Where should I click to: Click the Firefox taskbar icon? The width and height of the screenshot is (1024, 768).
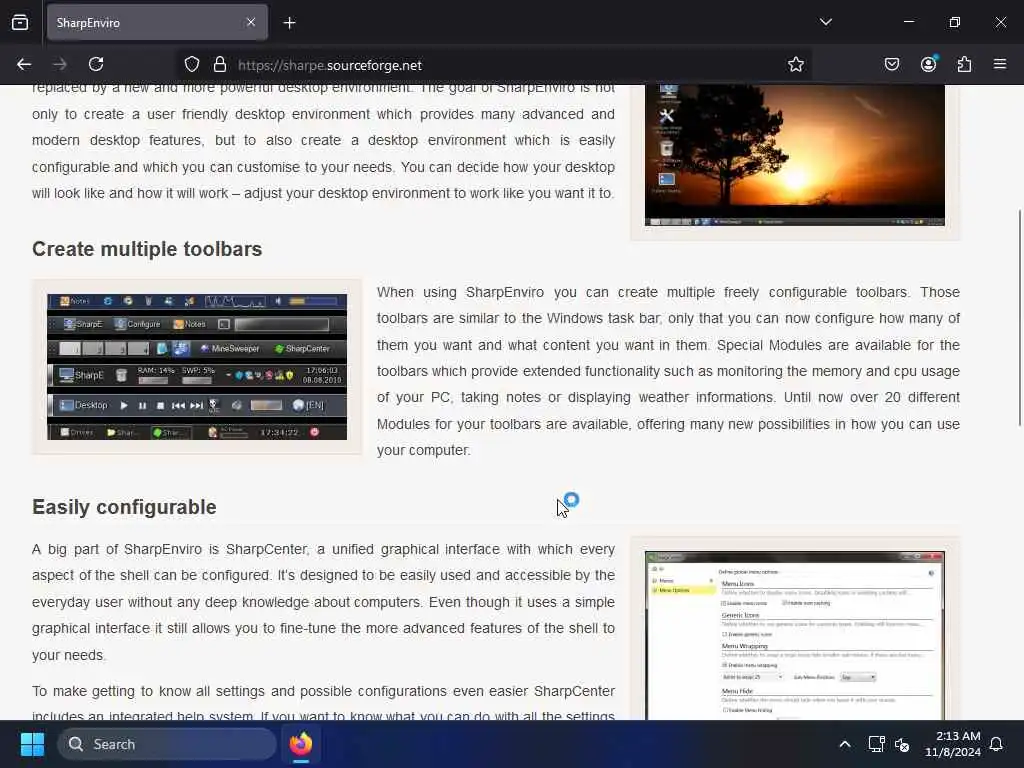[301, 744]
